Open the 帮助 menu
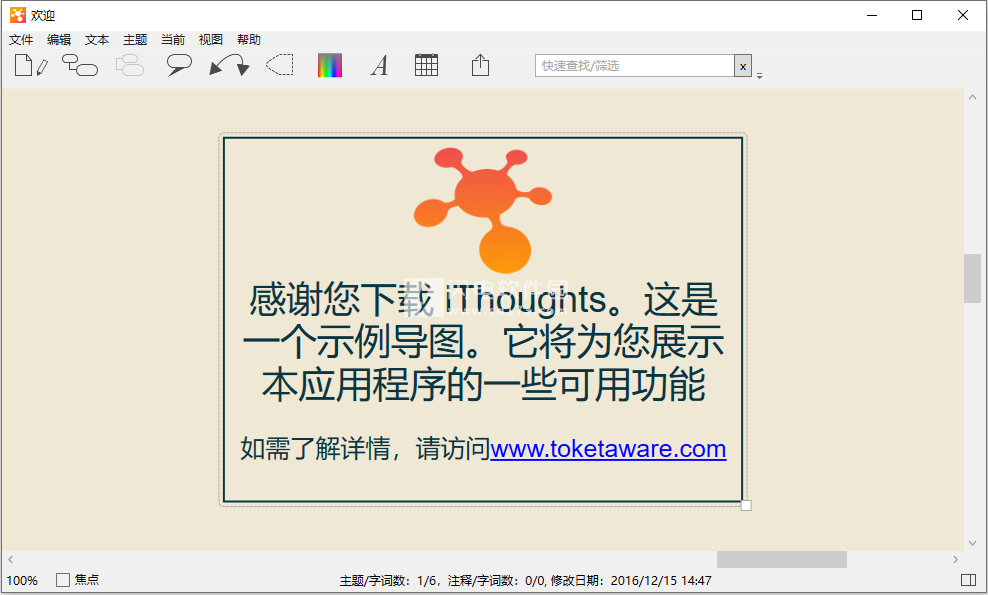This screenshot has width=988, height=595. pyautogui.click(x=249, y=40)
